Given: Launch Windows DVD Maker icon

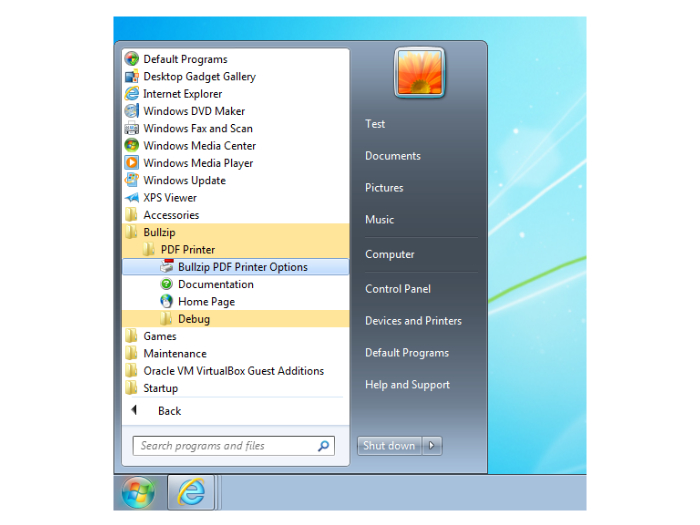Looking at the screenshot, I should pos(132,111).
